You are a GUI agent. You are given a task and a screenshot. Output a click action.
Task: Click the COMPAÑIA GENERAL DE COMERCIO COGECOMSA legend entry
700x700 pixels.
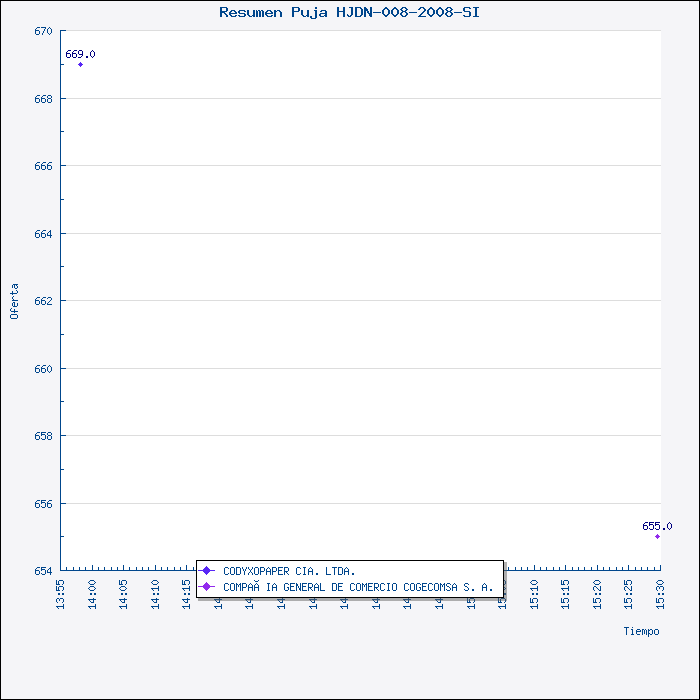pos(358,587)
